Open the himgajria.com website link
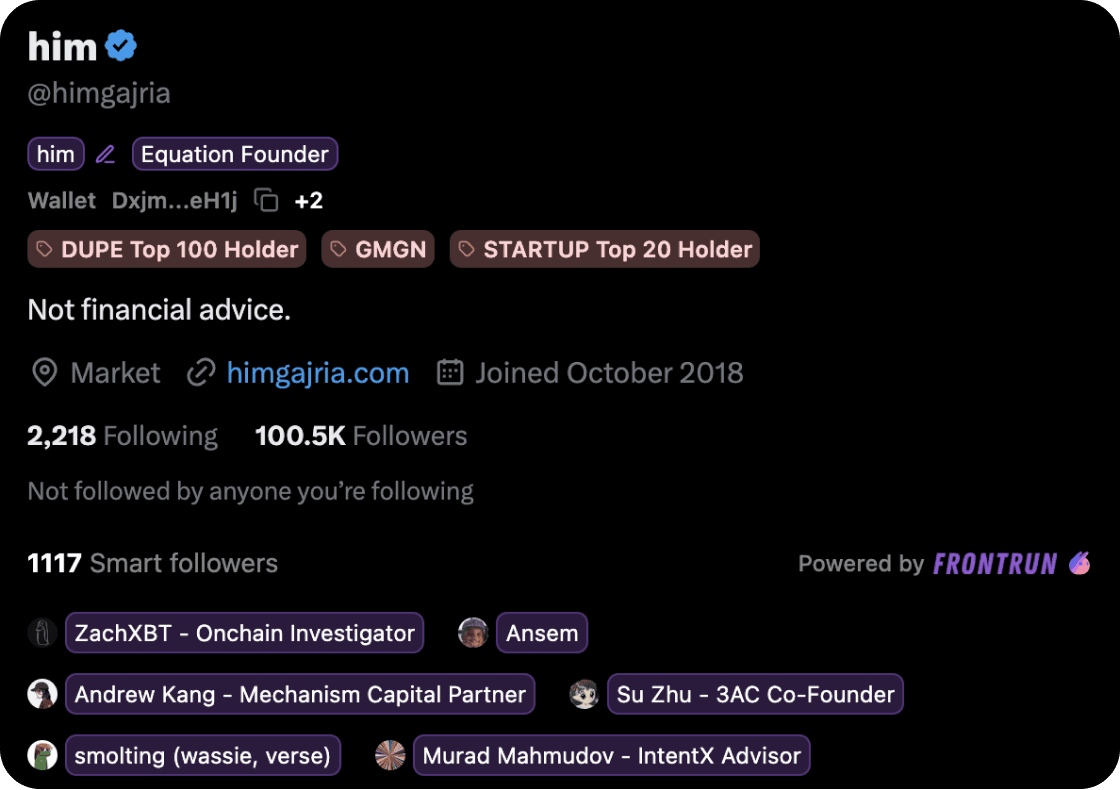Screen dimensions: 1120x790 point(317,373)
